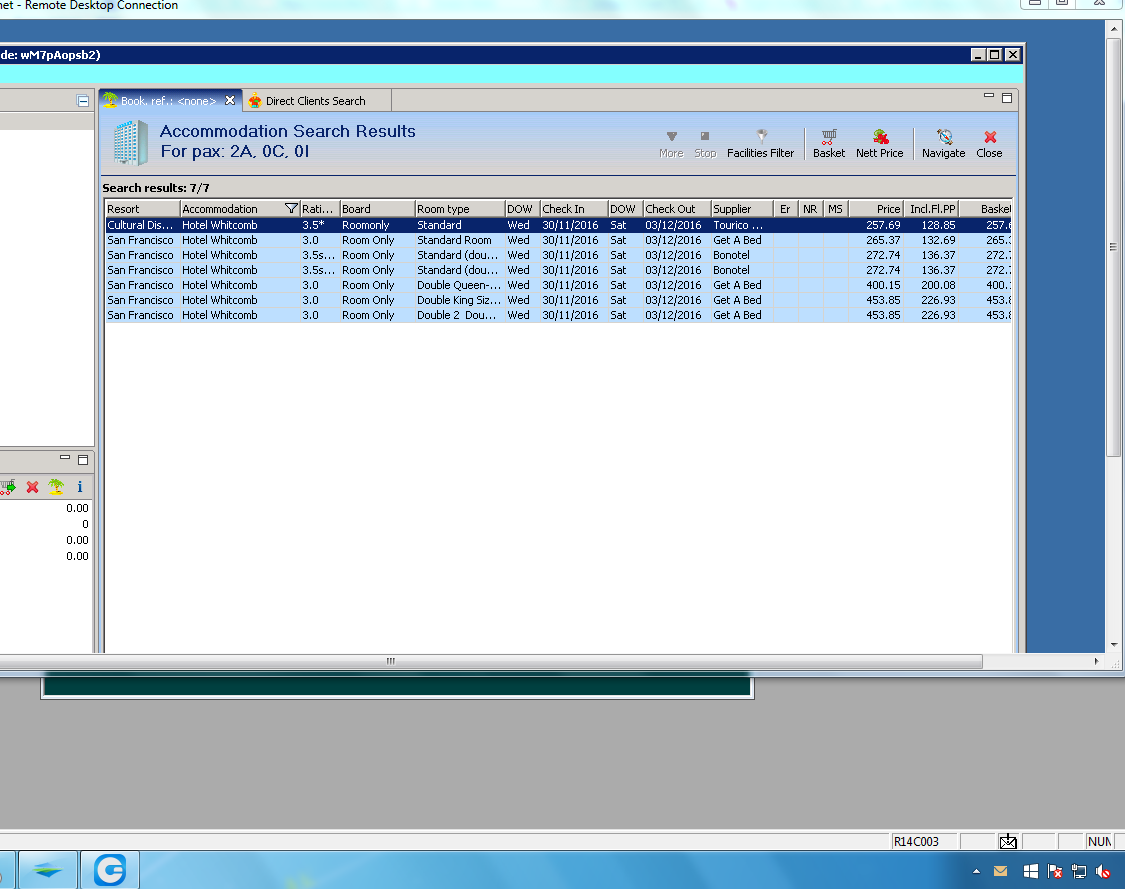Click the Windows logo tray icon
Viewport: 1125px width, 889px height.
click(x=1030, y=871)
